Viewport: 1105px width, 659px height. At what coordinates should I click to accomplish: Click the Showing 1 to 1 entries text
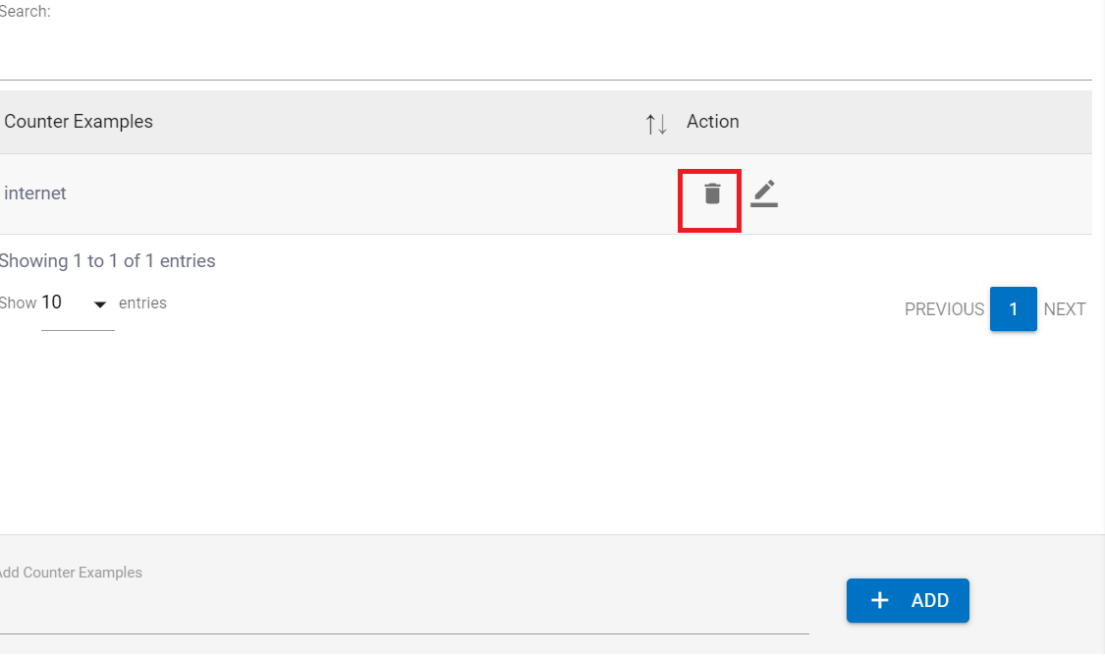click(x=107, y=261)
